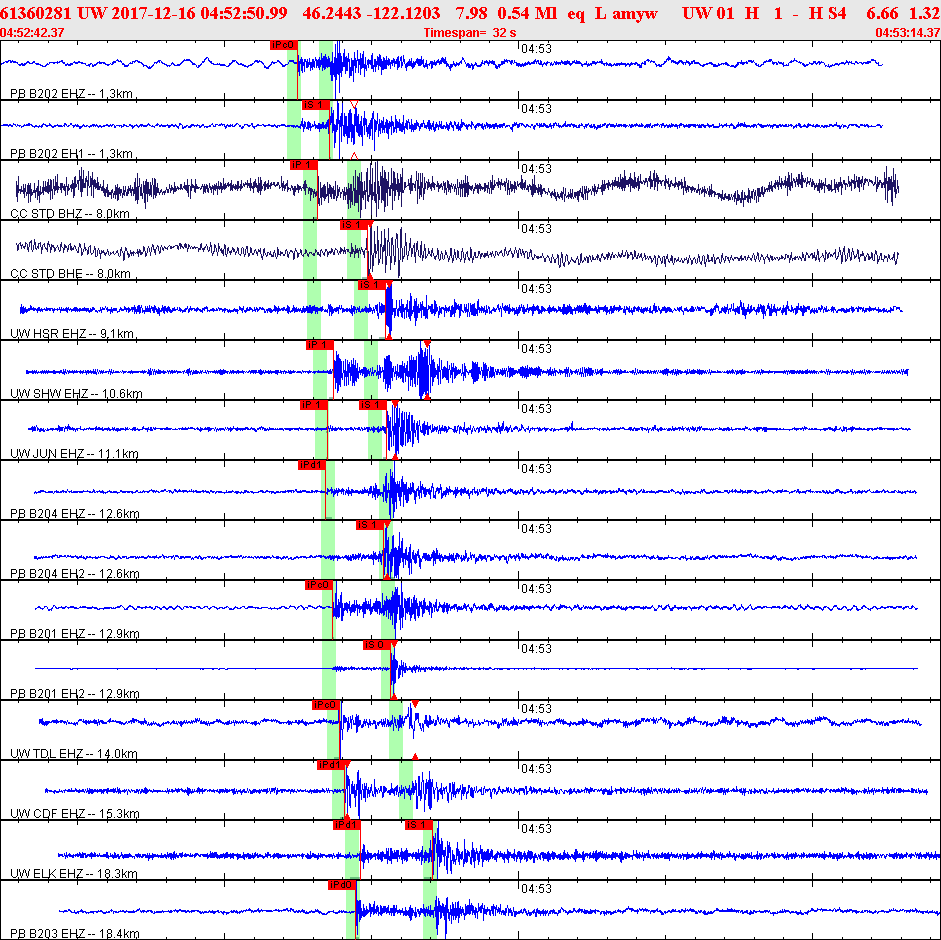Click the UW CDF EHZ -- 15.3km label

pyautogui.click(x=75, y=814)
